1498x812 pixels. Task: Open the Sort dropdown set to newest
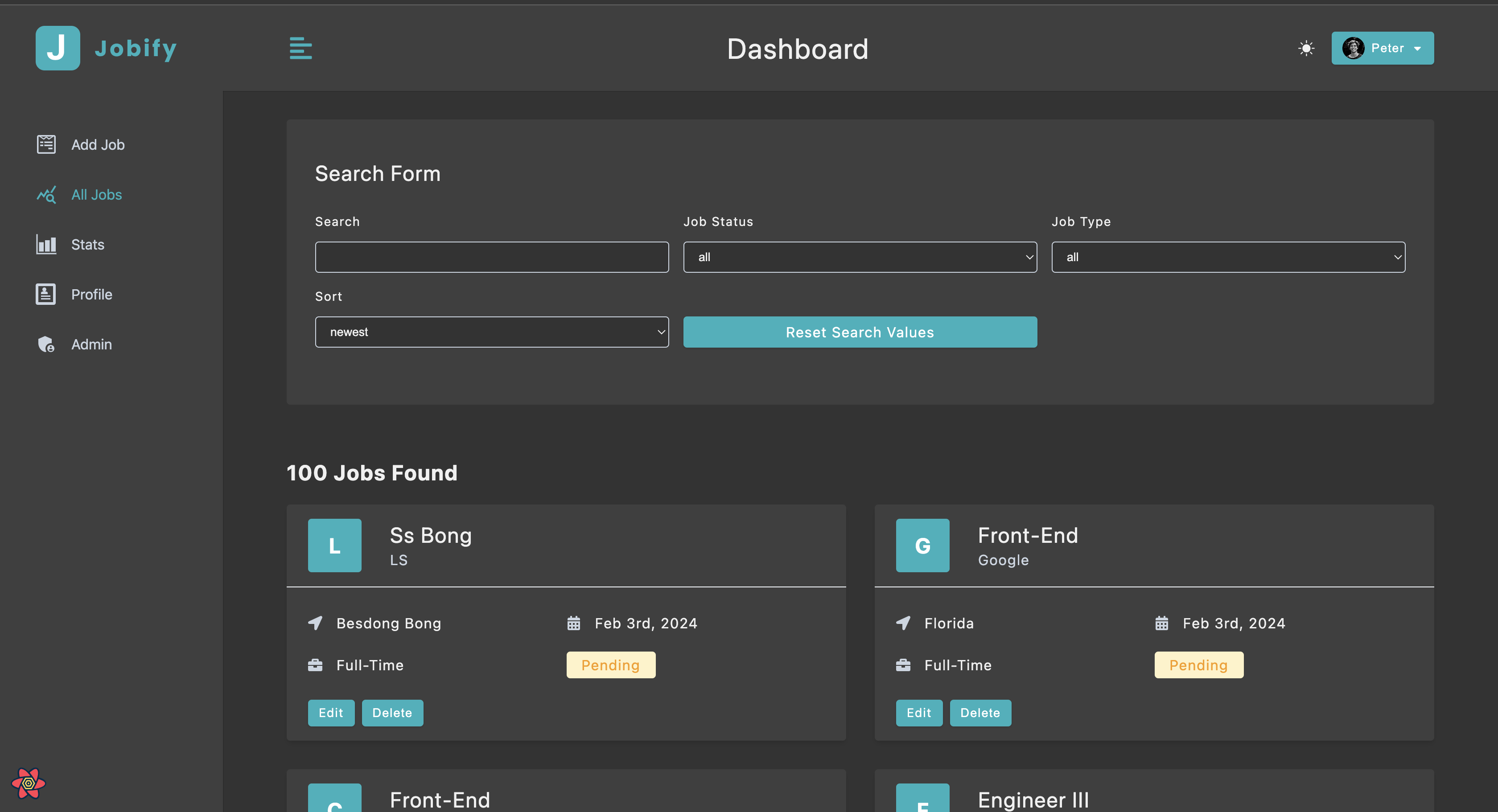(x=491, y=332)
